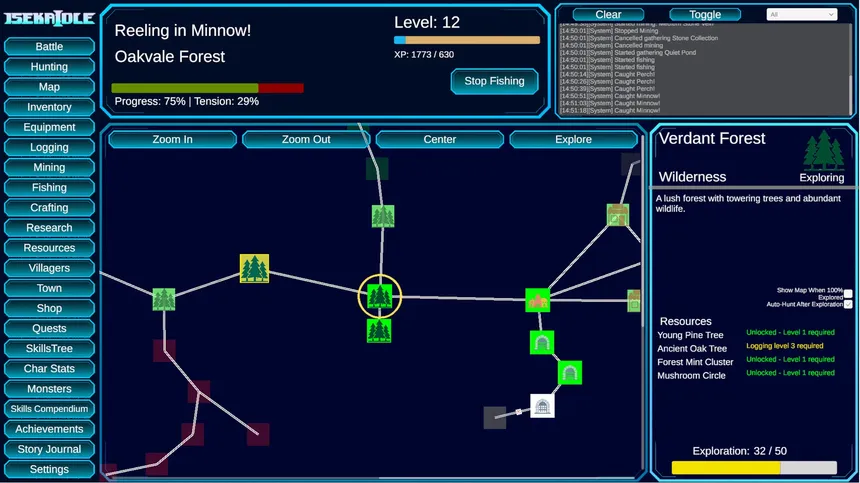Select the yellow-highlighted forest map node
Screen dimensions: 860x483
tap(254, 268)
